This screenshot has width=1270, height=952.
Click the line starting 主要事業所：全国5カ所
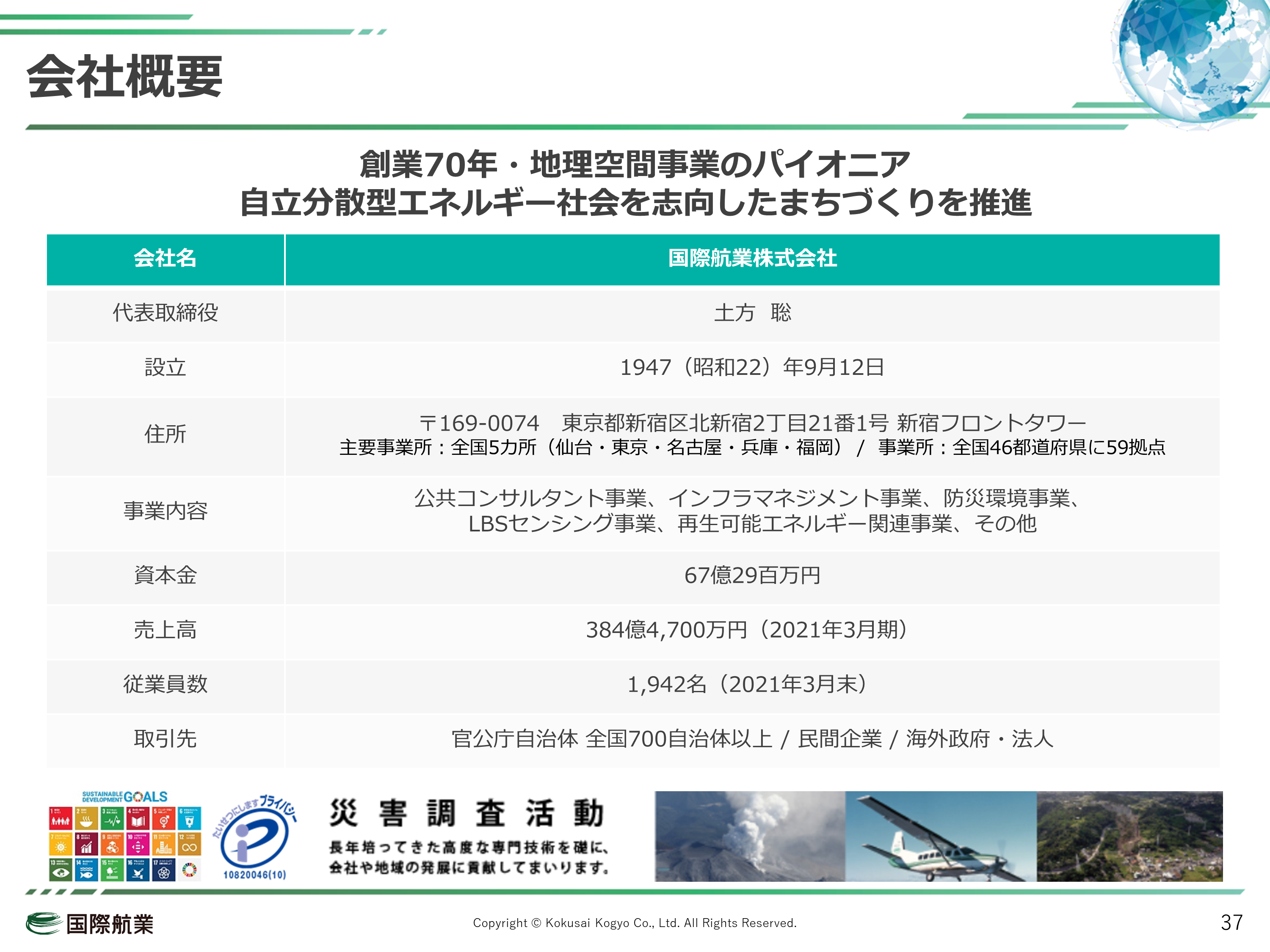coord(752,447)
